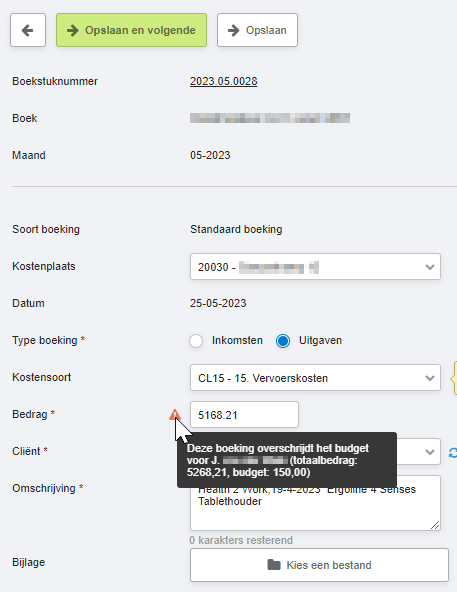Open Boekstuknummer link 2023.05.0028
457x592 pixels.
tap(224, 81)
